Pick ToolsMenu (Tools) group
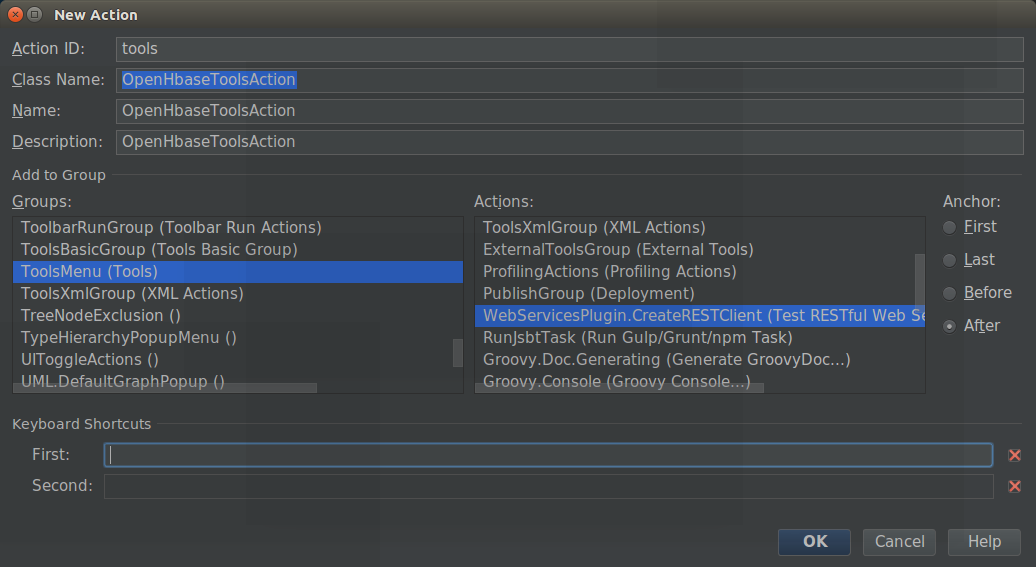The image size is (1036, 567). 90,271
